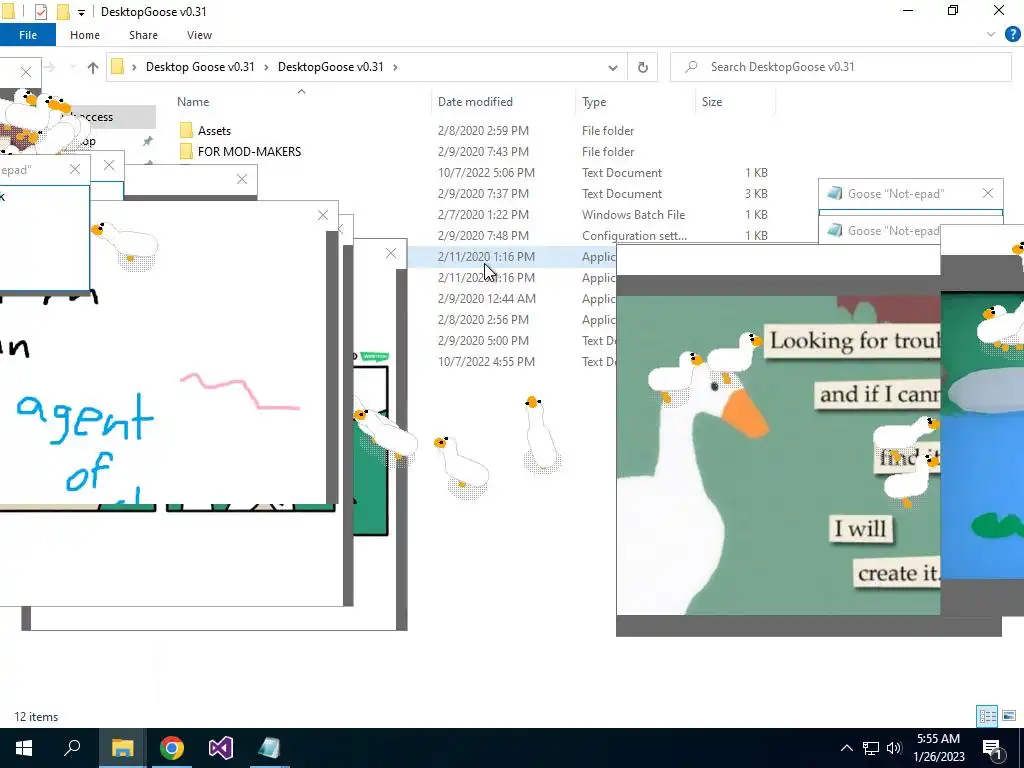Viewport: 1024px width, 768px height.
Task: Open the Quick Access Toolbar customize dropdown
Action: click(x=81, y=12)
